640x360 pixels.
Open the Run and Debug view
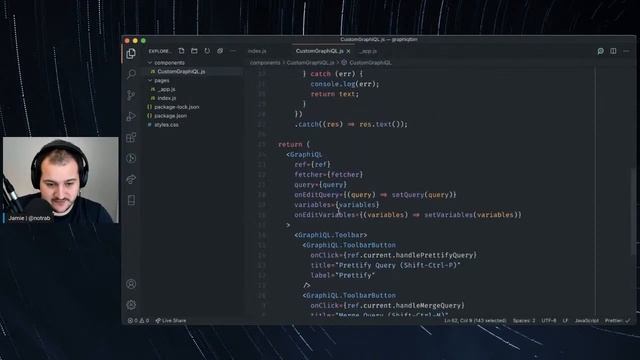tap(131, 116)
